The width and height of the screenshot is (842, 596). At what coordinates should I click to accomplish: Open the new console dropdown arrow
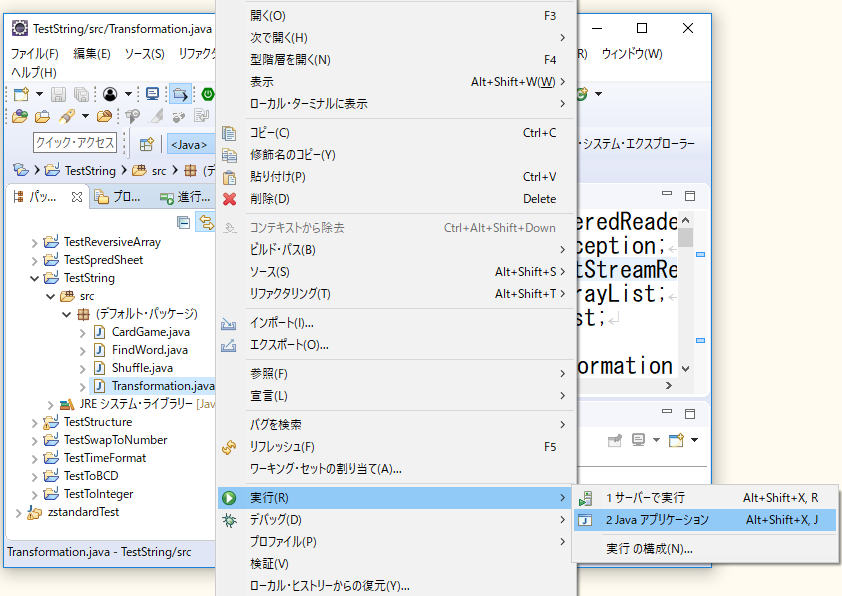[x=694, y=440]
